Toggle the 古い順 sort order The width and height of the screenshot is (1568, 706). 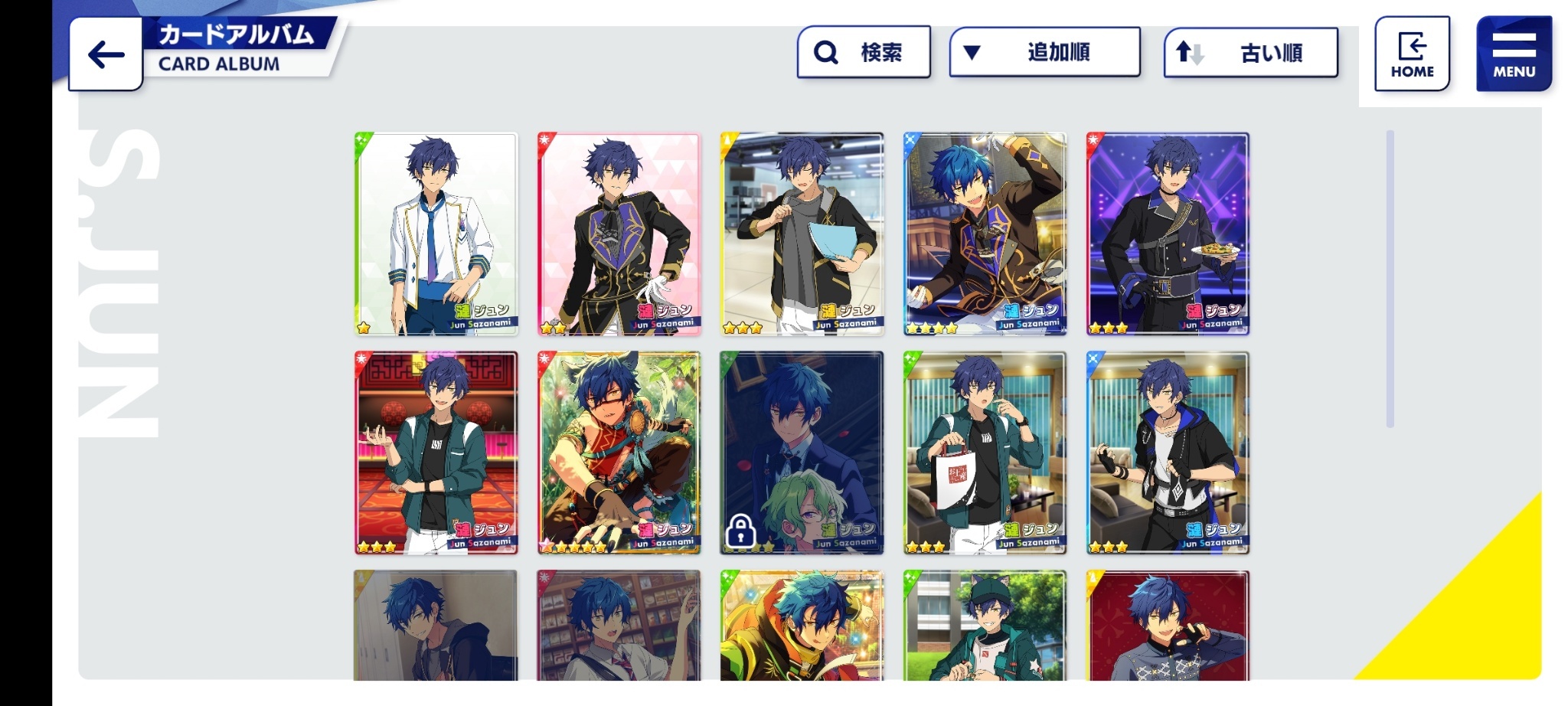click(1251, 53)
